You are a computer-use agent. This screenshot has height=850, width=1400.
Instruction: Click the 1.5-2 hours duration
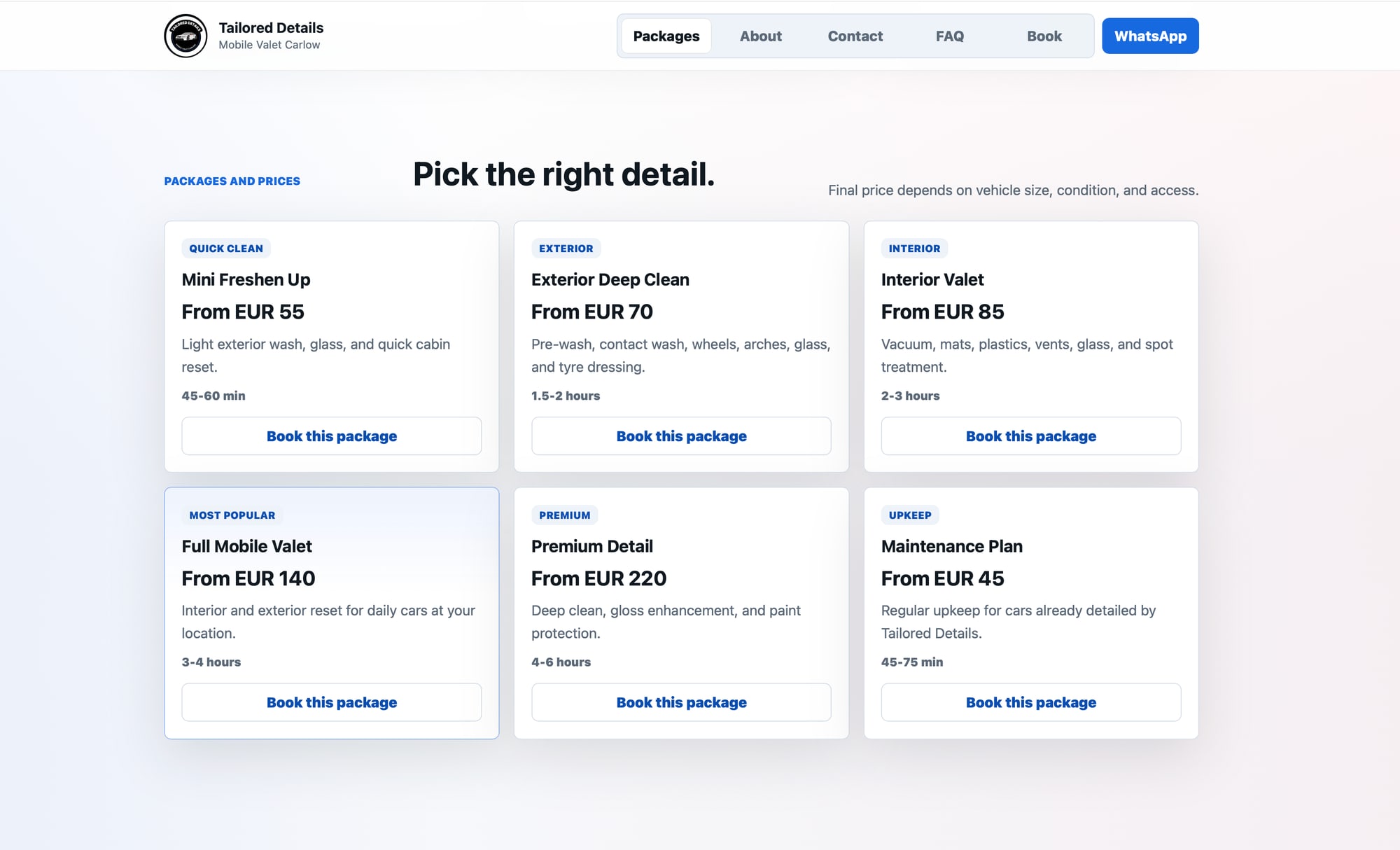[566, 396]
